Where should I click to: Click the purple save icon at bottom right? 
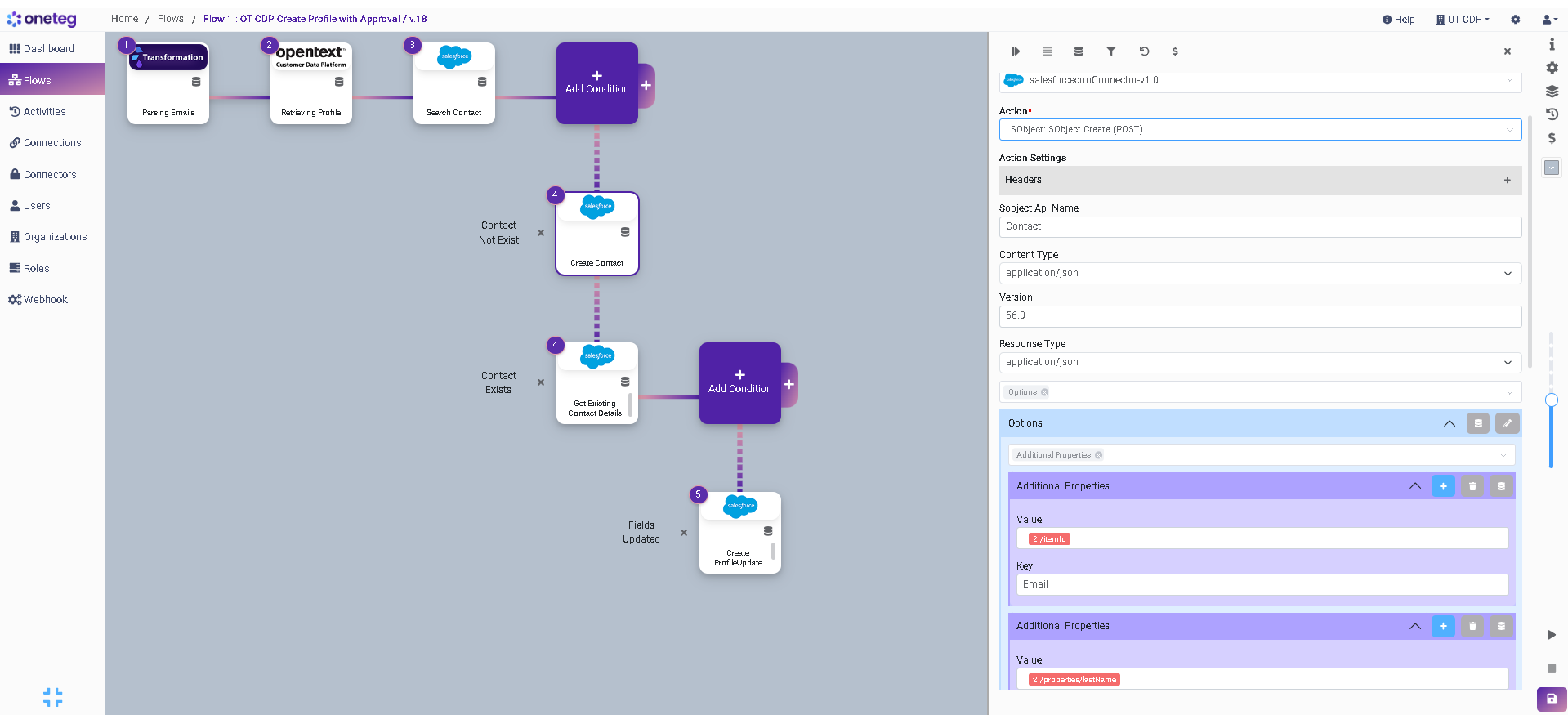(x=1551, y=699)
